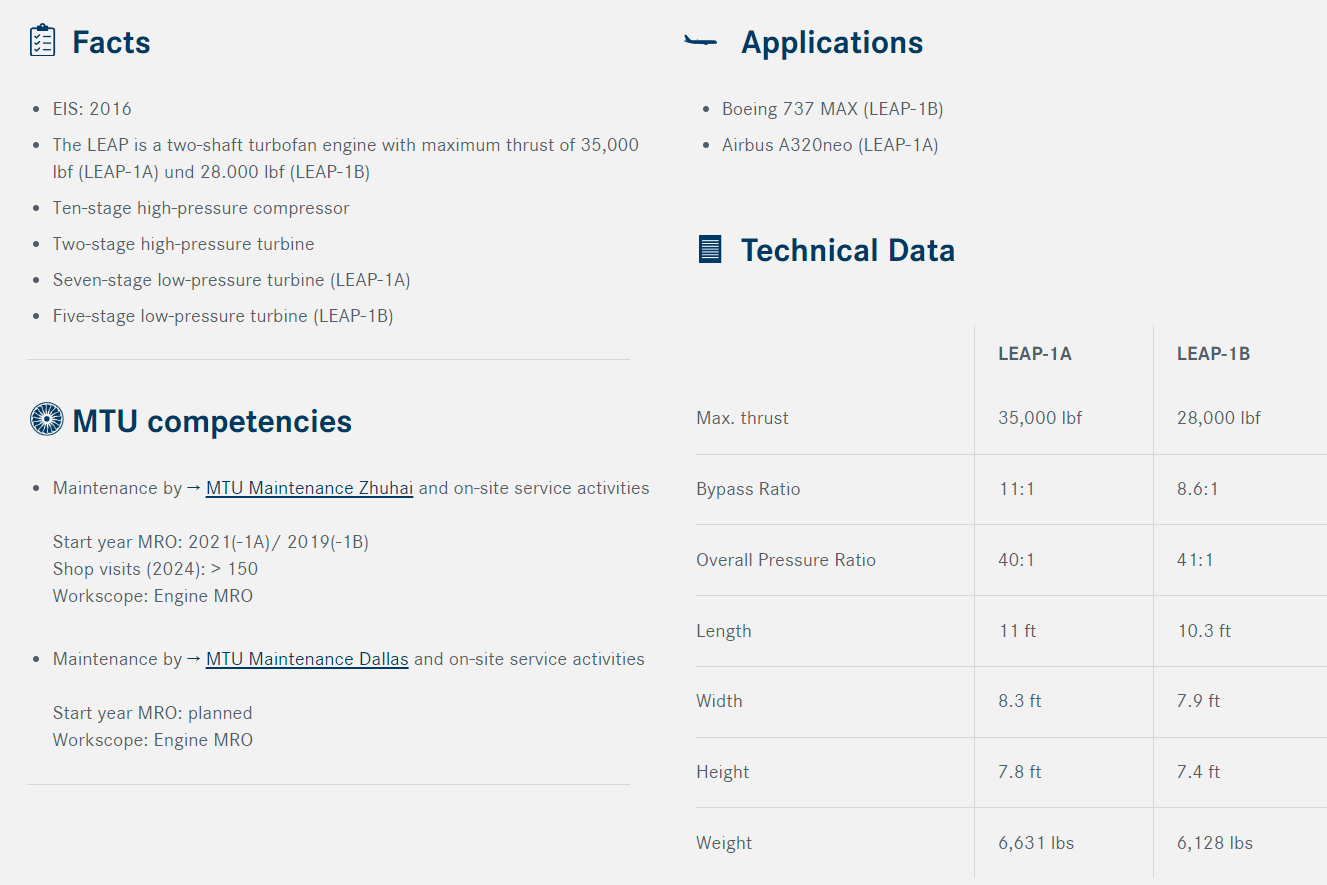Click the '6,631 lbs' weight cell

click(1036, 843)
